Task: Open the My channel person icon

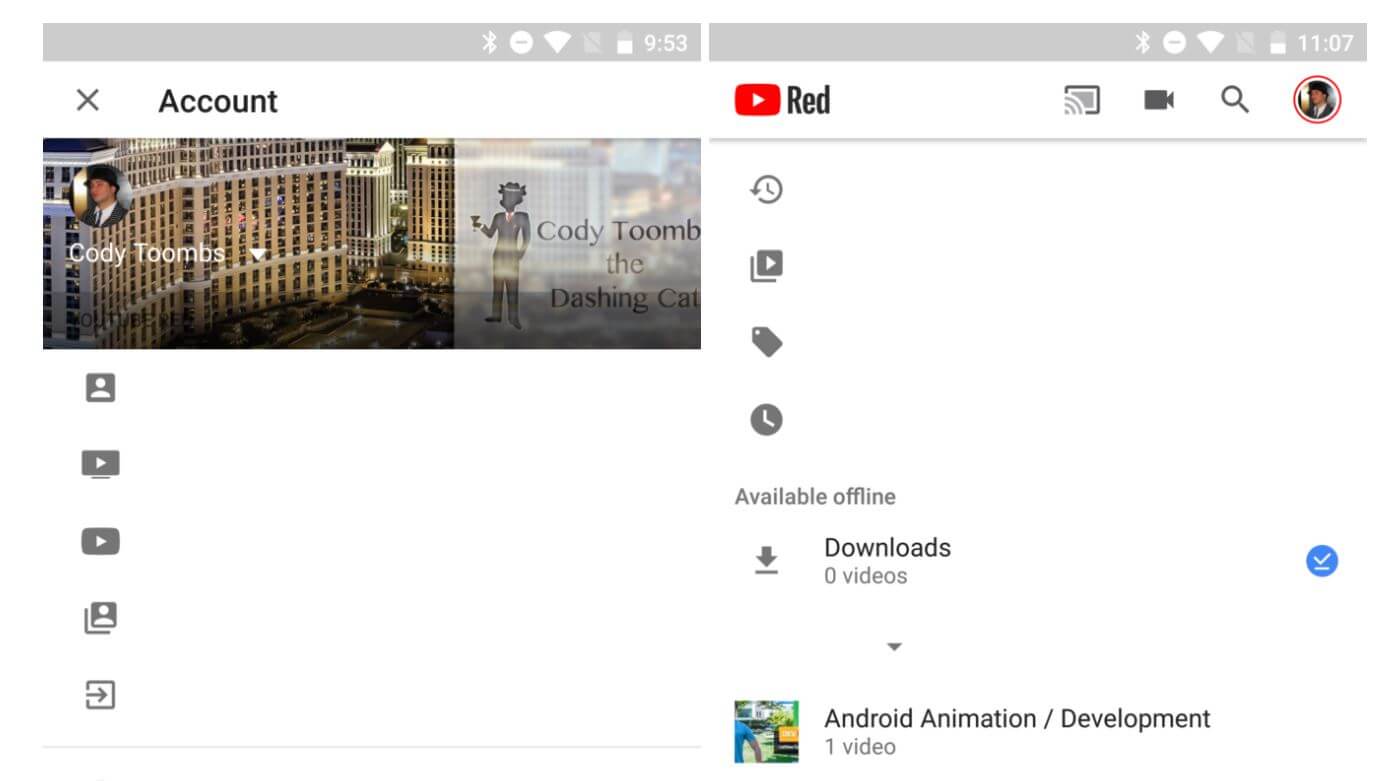Action: 100,388
